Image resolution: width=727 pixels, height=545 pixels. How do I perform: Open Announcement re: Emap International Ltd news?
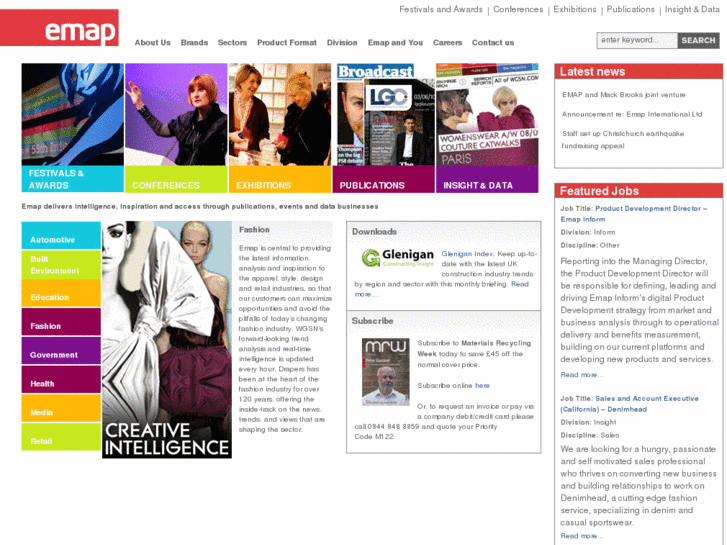[632, 114]
